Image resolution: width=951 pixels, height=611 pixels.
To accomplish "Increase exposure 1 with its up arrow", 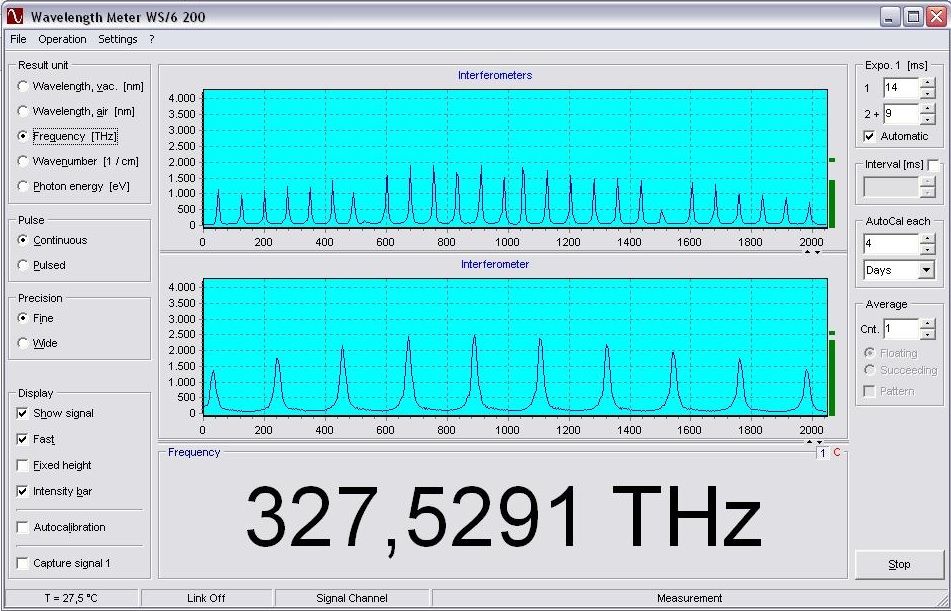I will [927, 83].
